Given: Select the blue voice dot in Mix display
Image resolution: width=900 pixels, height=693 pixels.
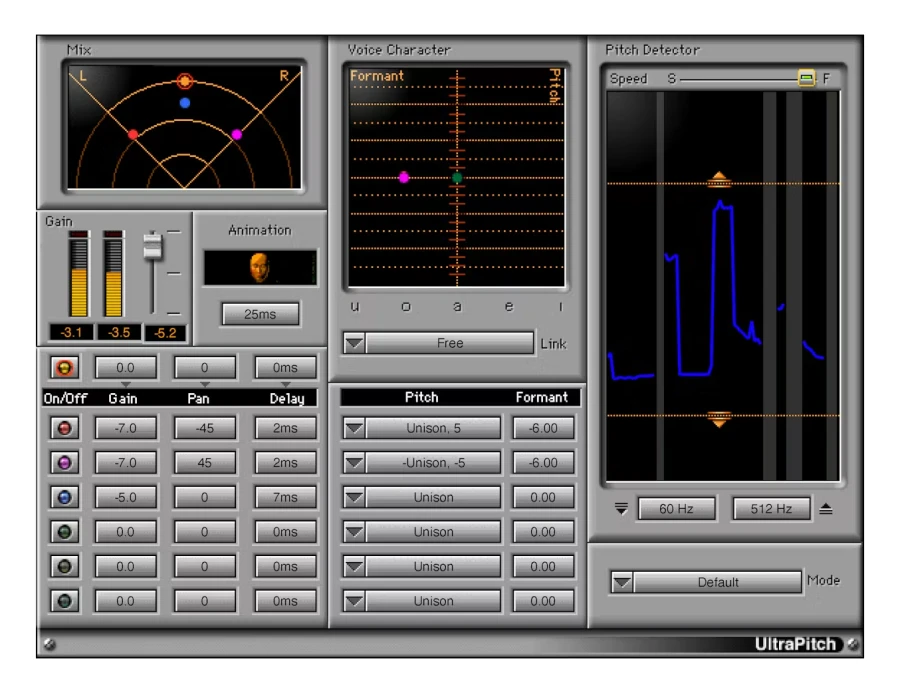Looking at the screenshot, I should click(x=184, y=103).
